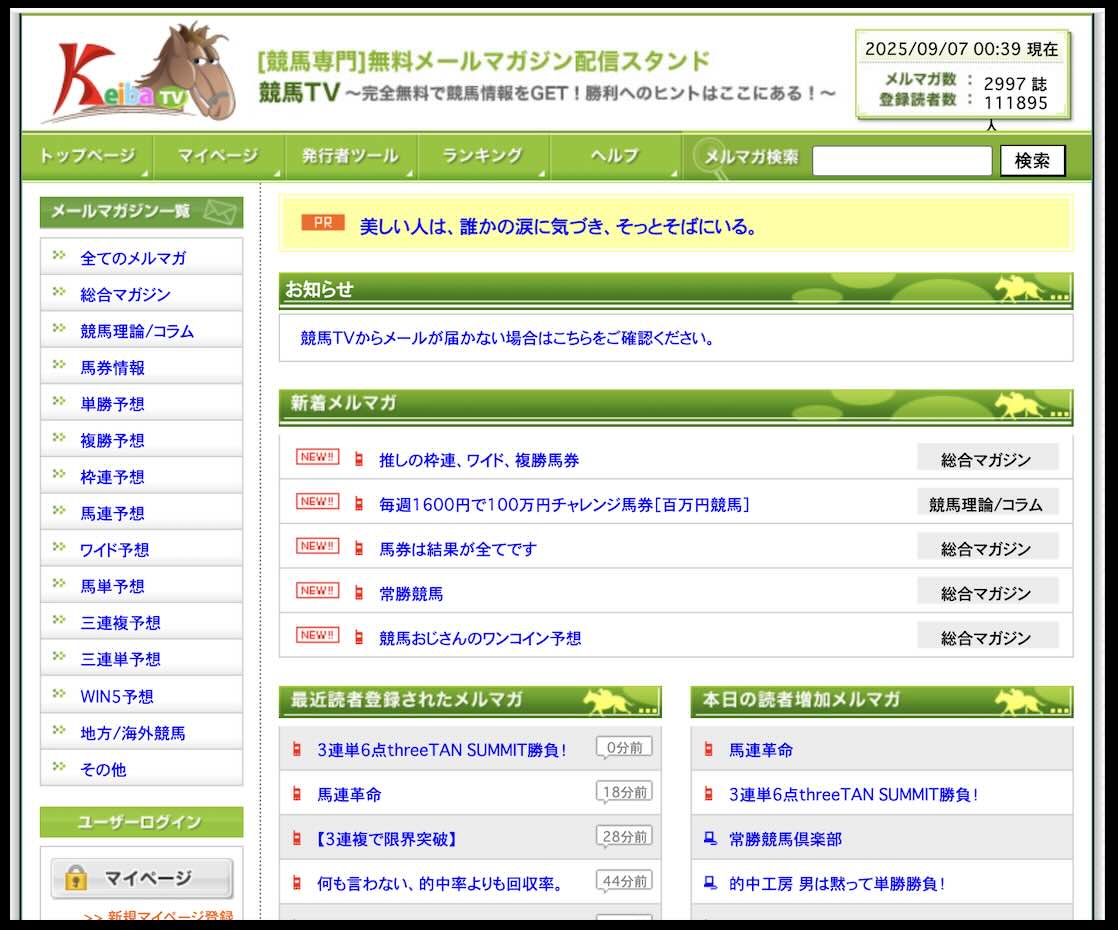Click the メルマガ検索 text input field
This screenshot has width=1118, height=930.
(901, 160)
